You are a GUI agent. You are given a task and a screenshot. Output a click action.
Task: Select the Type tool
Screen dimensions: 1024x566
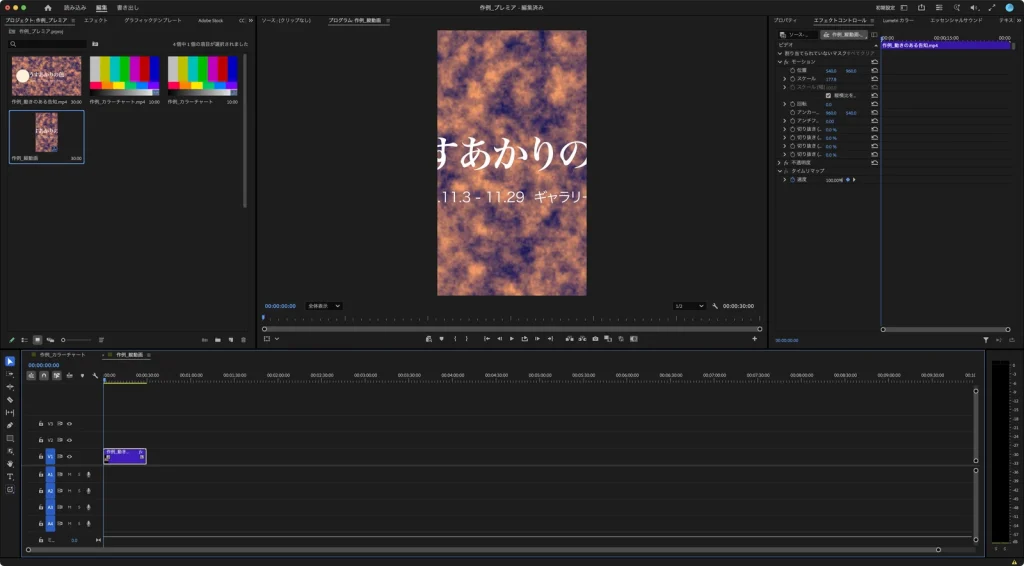(x=10, y=477)
